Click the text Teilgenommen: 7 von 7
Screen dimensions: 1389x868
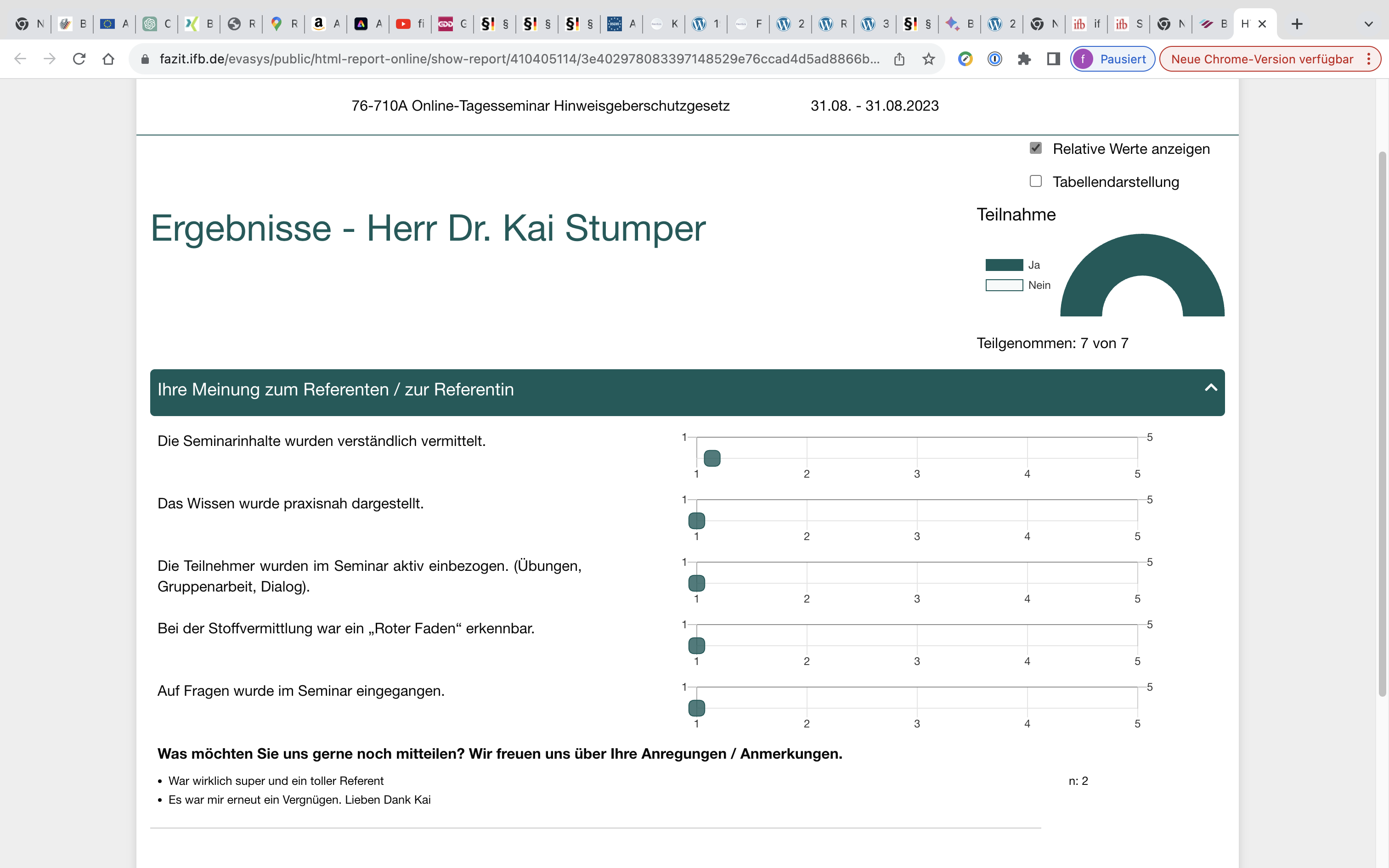(x=1052, y=344)
